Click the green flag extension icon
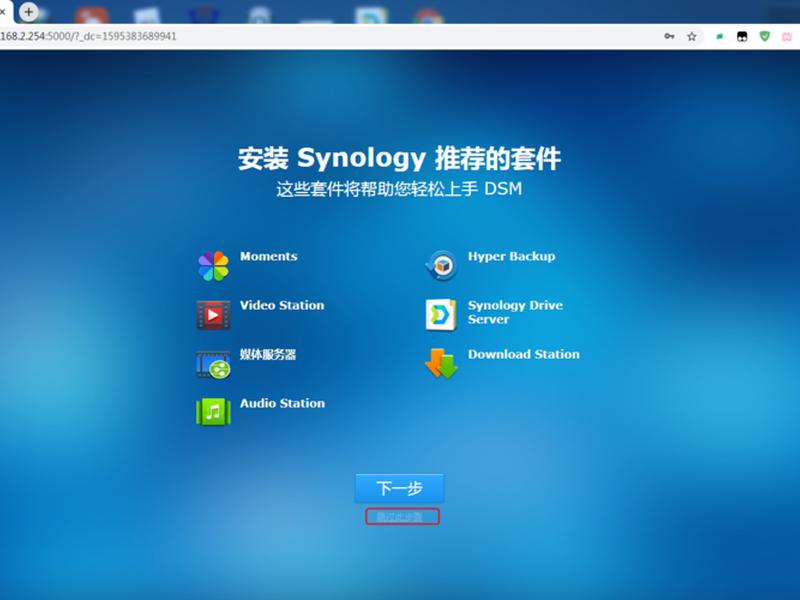The image size is (800, 600). 719,36
